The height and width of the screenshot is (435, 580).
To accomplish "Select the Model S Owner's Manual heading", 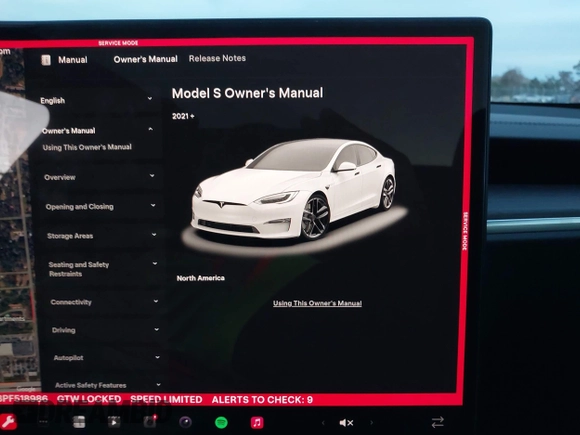I will click(247, 93).
